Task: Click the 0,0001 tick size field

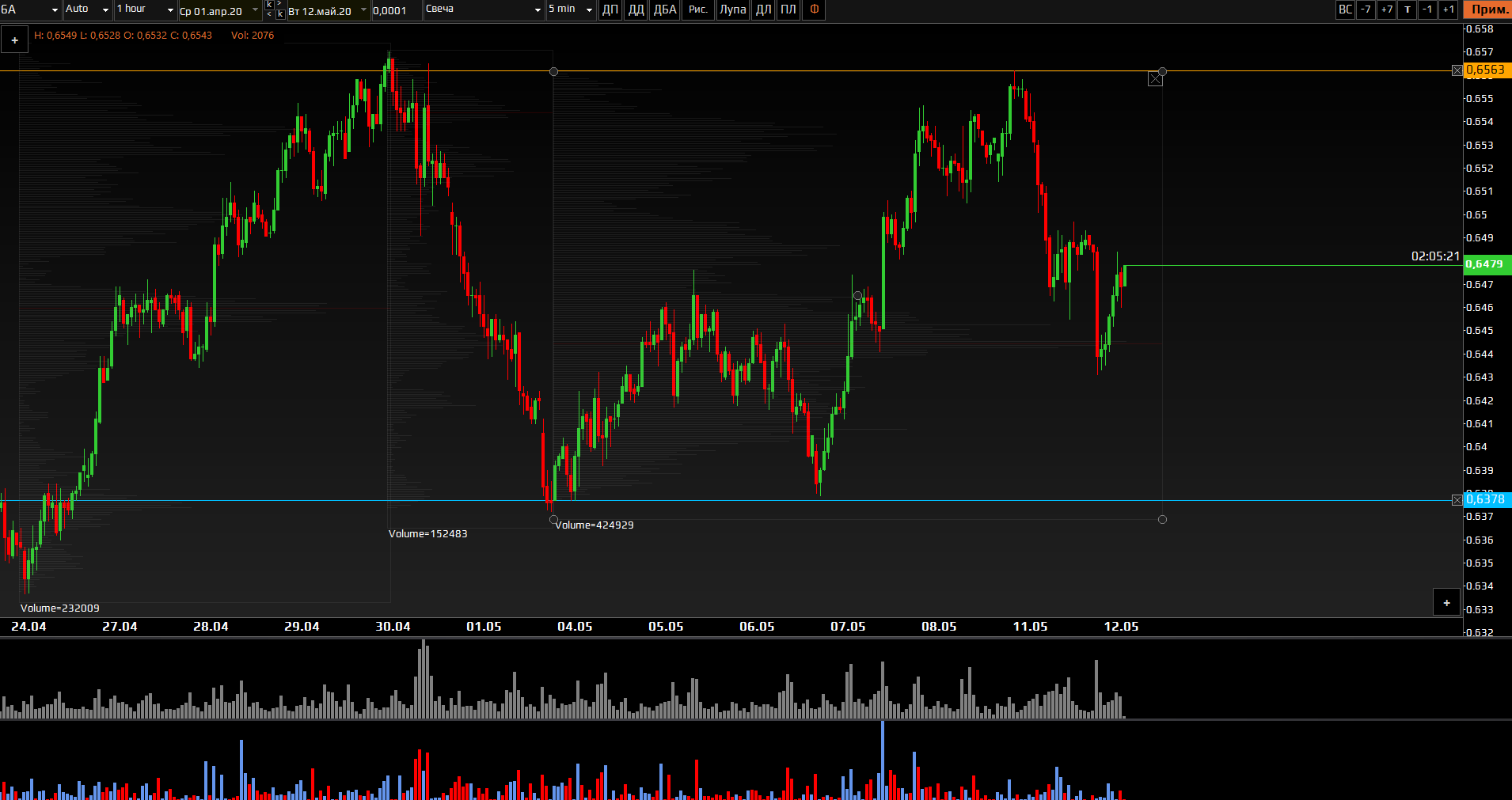Action: point(394,10)
